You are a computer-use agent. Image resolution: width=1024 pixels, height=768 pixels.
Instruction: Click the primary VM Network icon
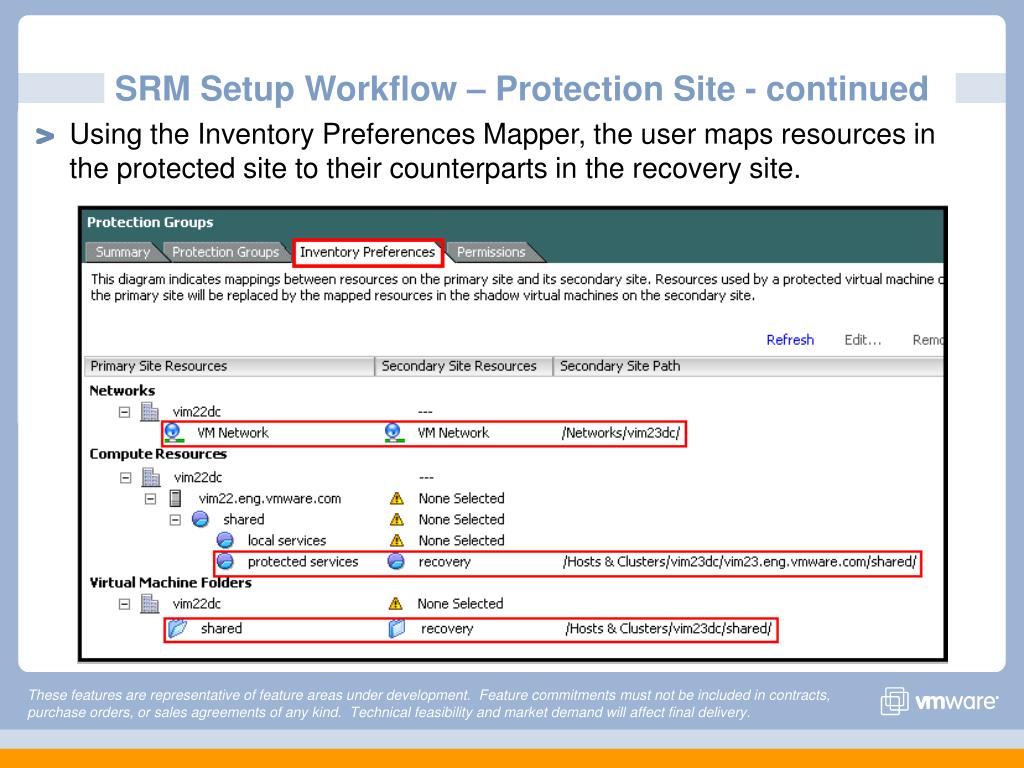[173, 432]
